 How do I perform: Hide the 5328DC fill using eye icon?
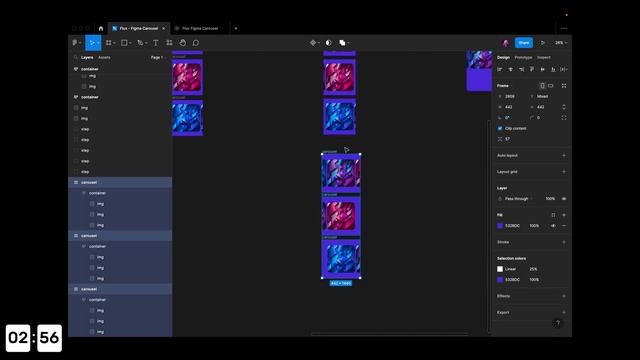(x=553, y=226)
